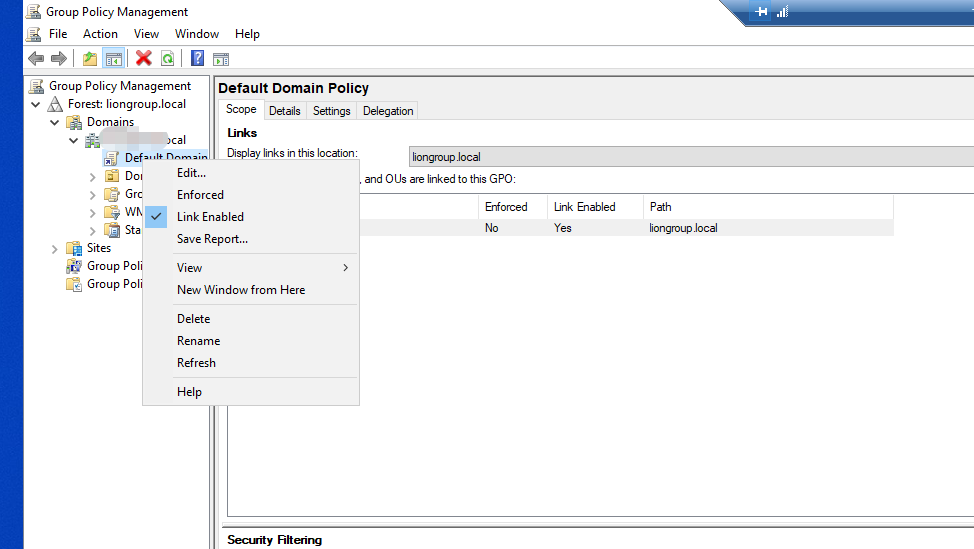The height and width of the screenshot is (549, 974).
Task: Click the Sites folder icon in tree
Action: click(x=74, y=248)
